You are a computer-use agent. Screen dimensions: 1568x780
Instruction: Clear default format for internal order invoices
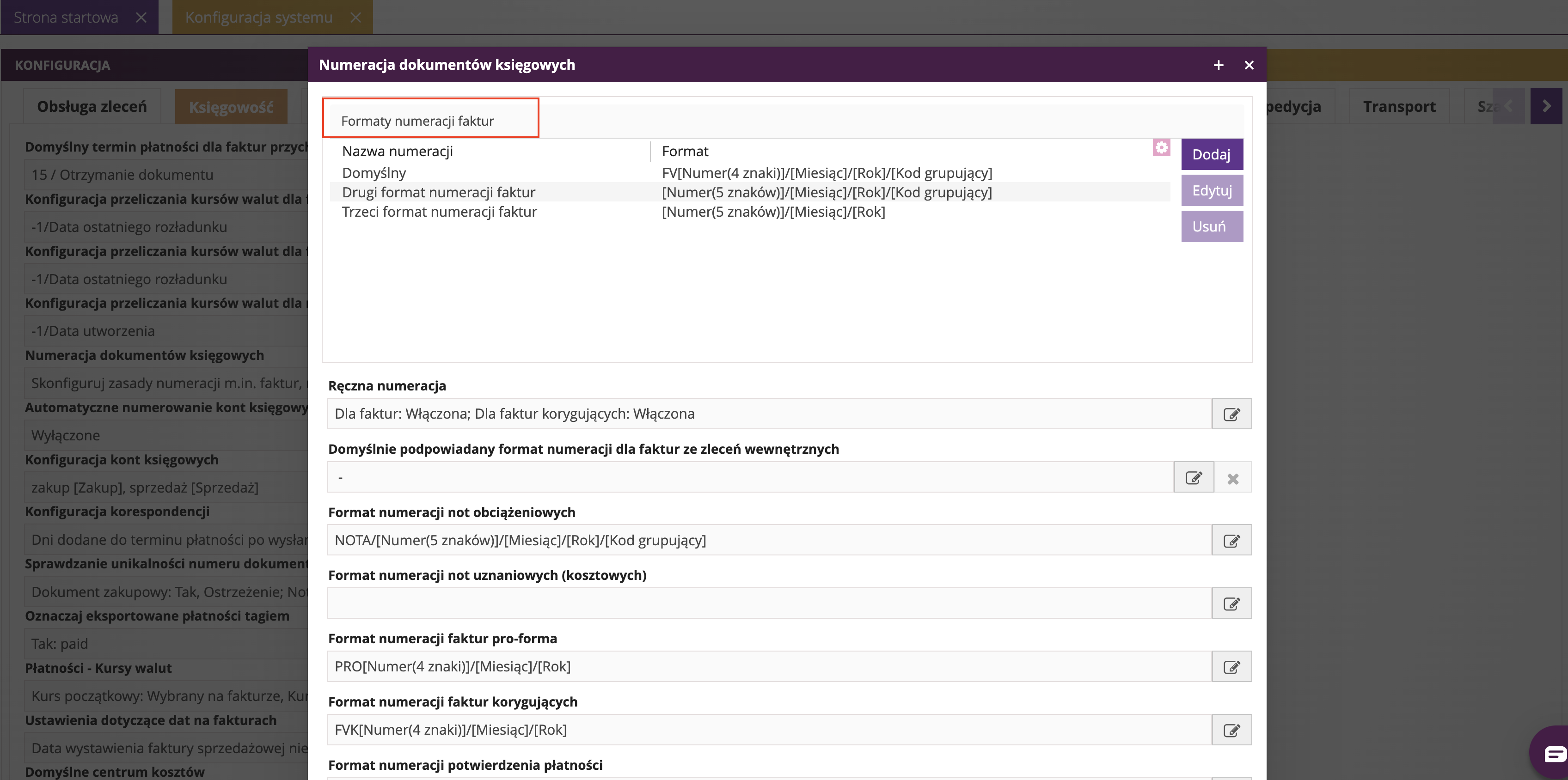click(x=1232, y=479)
